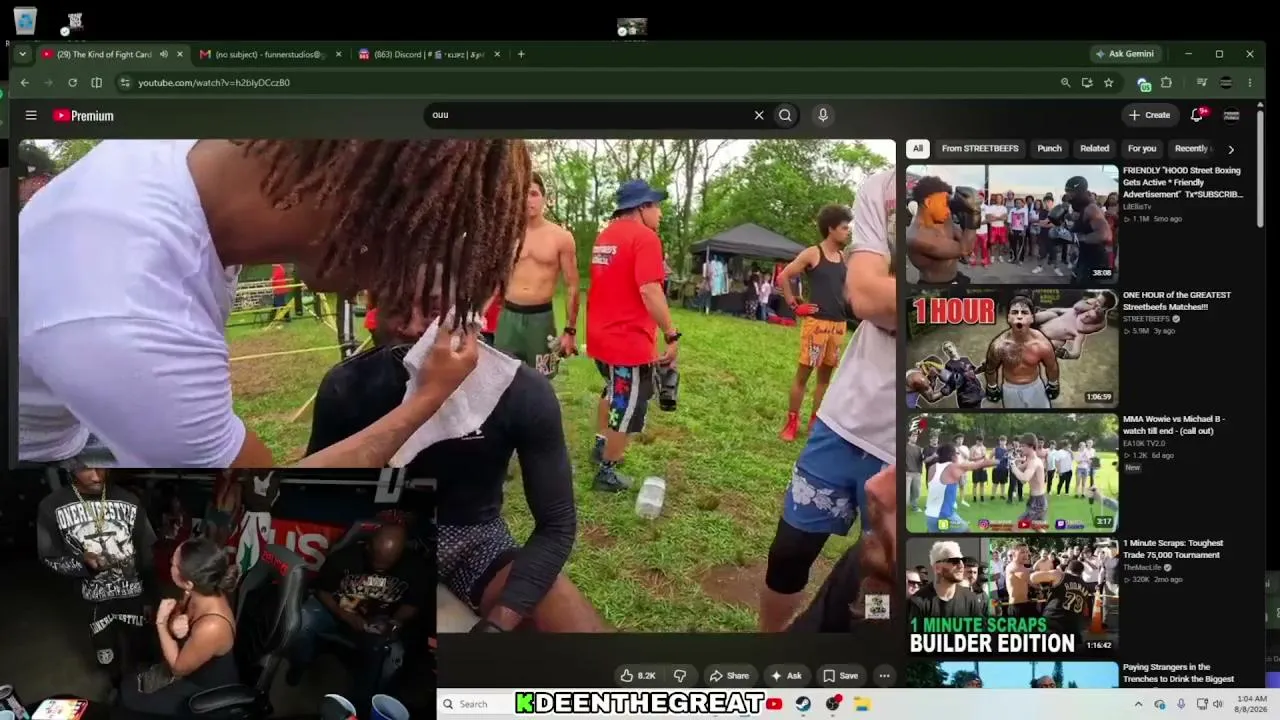Open browser zoom magnifier in address bar

coord(1065,83)
